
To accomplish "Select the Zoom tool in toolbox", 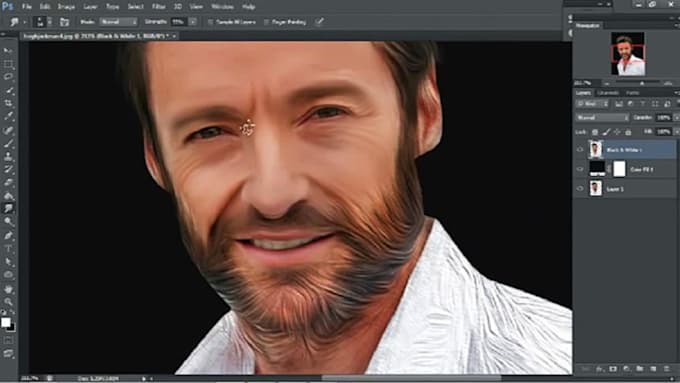I will tap(8, 301).
